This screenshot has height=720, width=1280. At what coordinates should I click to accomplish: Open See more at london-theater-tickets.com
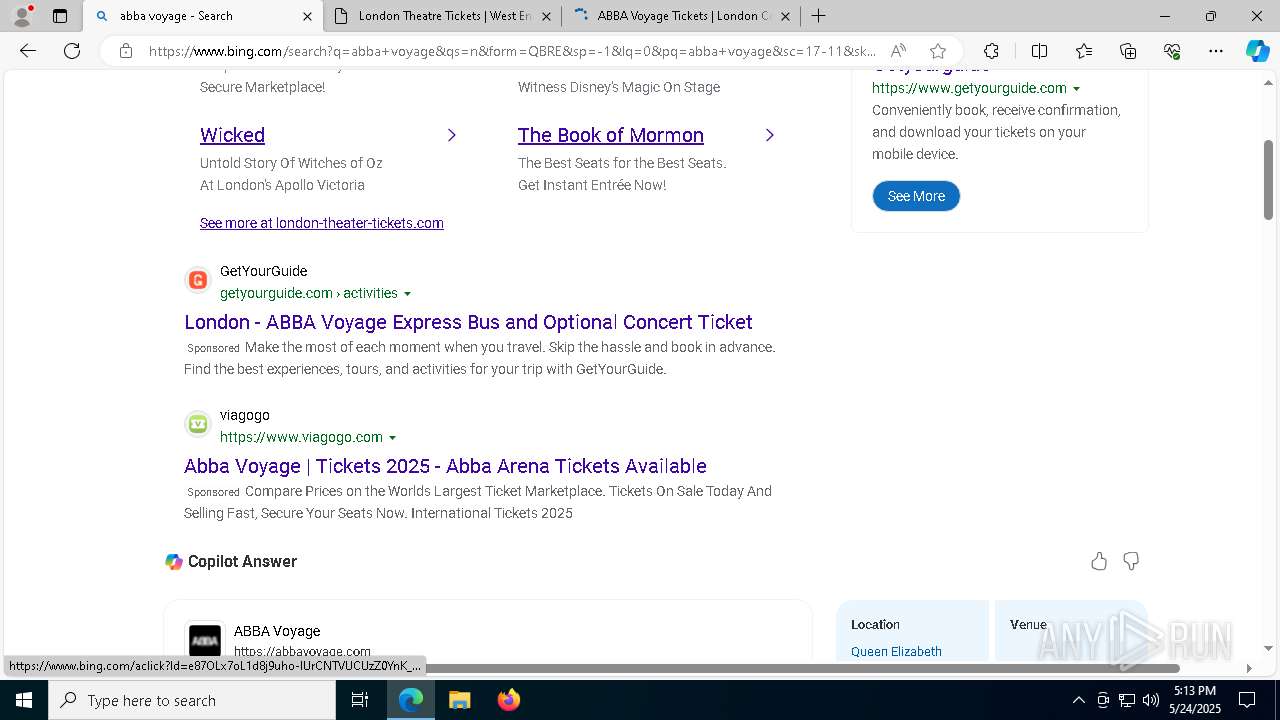point(322,223)
